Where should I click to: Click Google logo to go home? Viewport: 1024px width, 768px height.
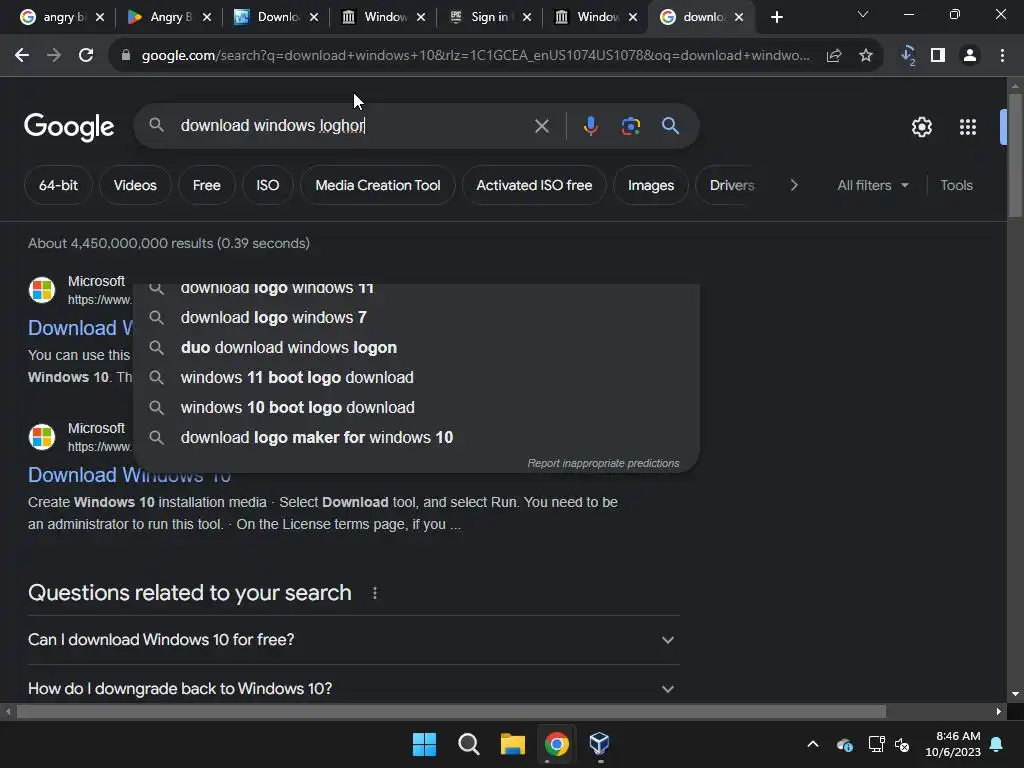coord(69,127)
